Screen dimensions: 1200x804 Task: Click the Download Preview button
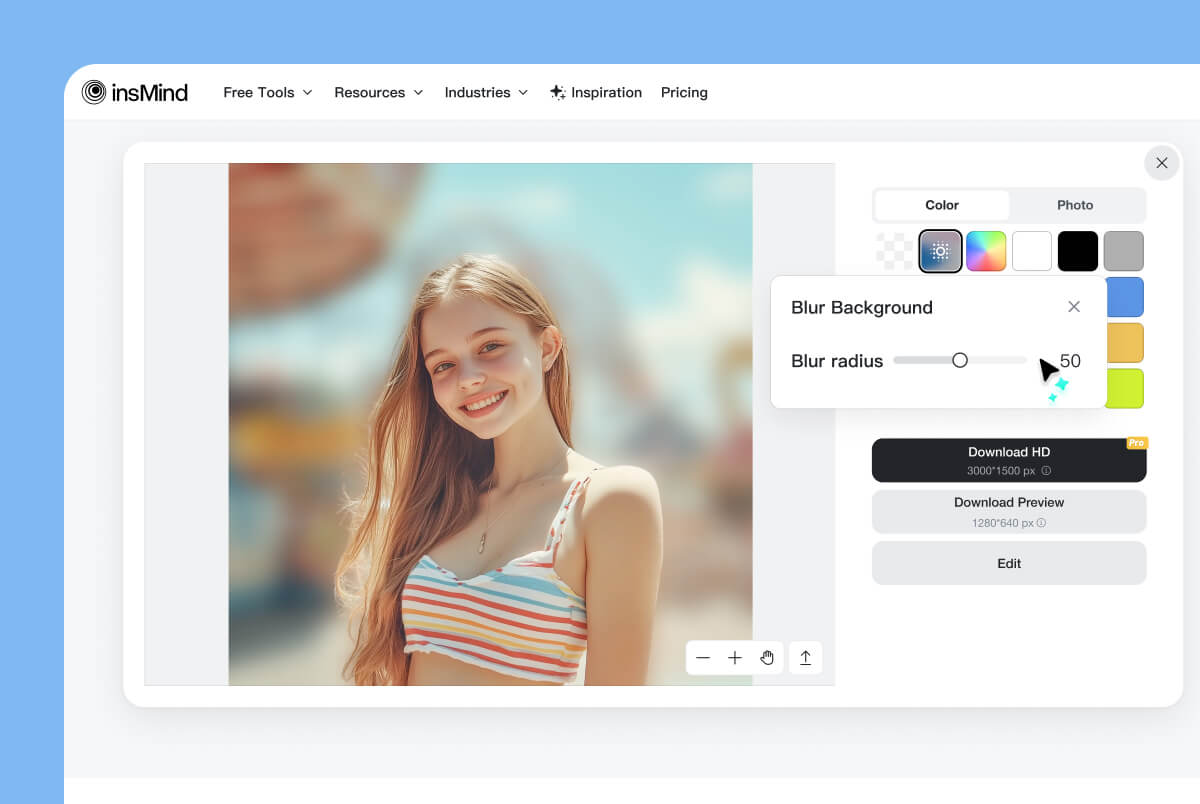[1009, 511]
